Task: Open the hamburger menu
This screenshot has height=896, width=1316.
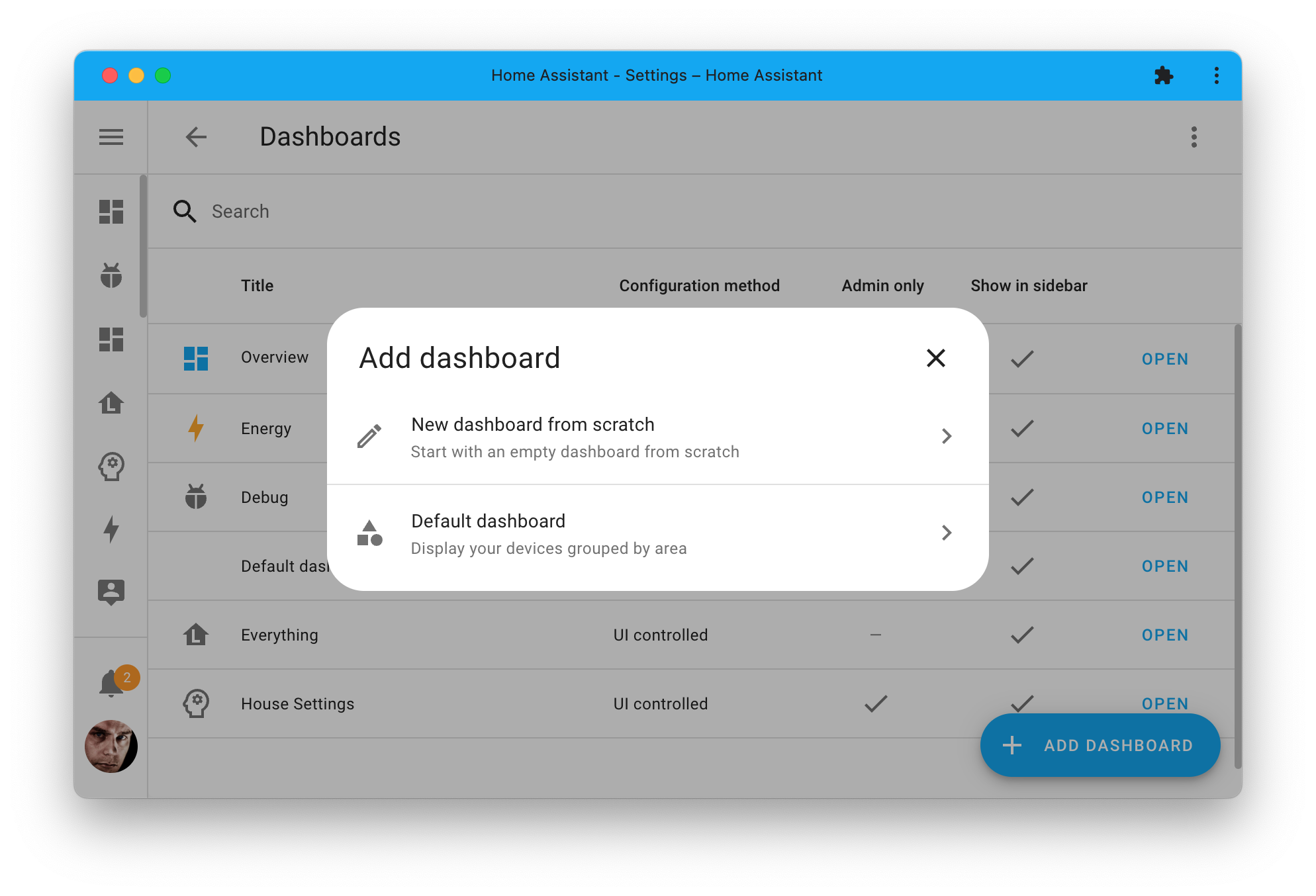Action: click(x=111, y=137)
